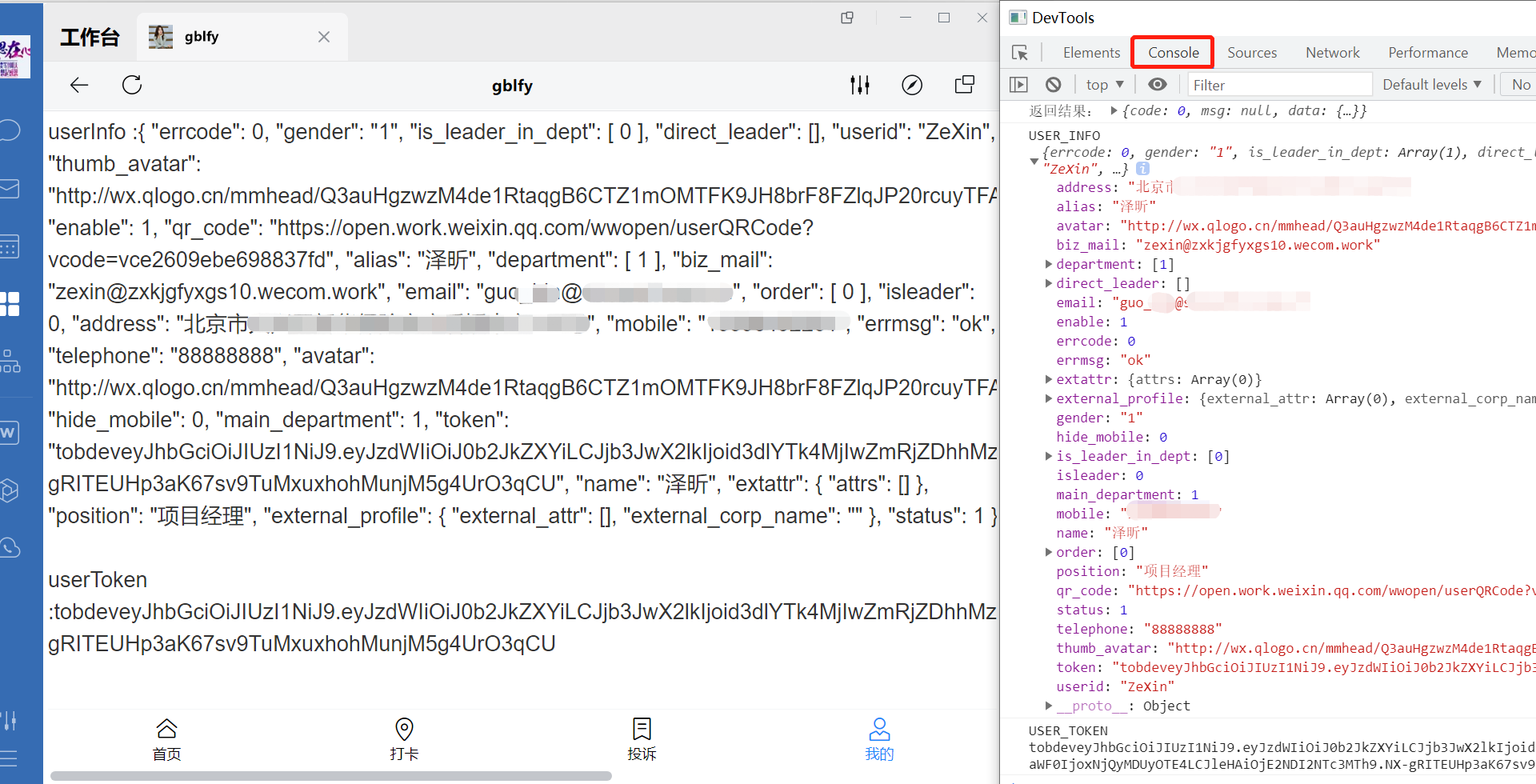Open in browser compass icon
The image size is (1536, 784).
point(912,85)
